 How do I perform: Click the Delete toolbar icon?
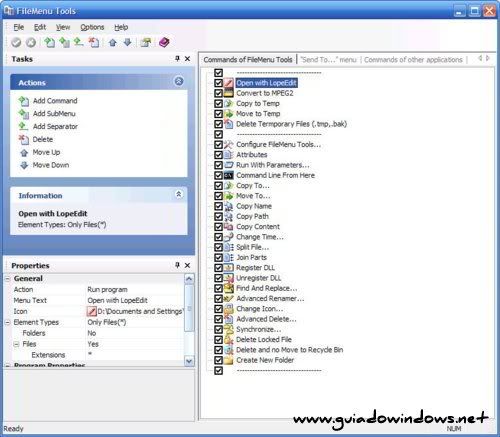[94, 42]
